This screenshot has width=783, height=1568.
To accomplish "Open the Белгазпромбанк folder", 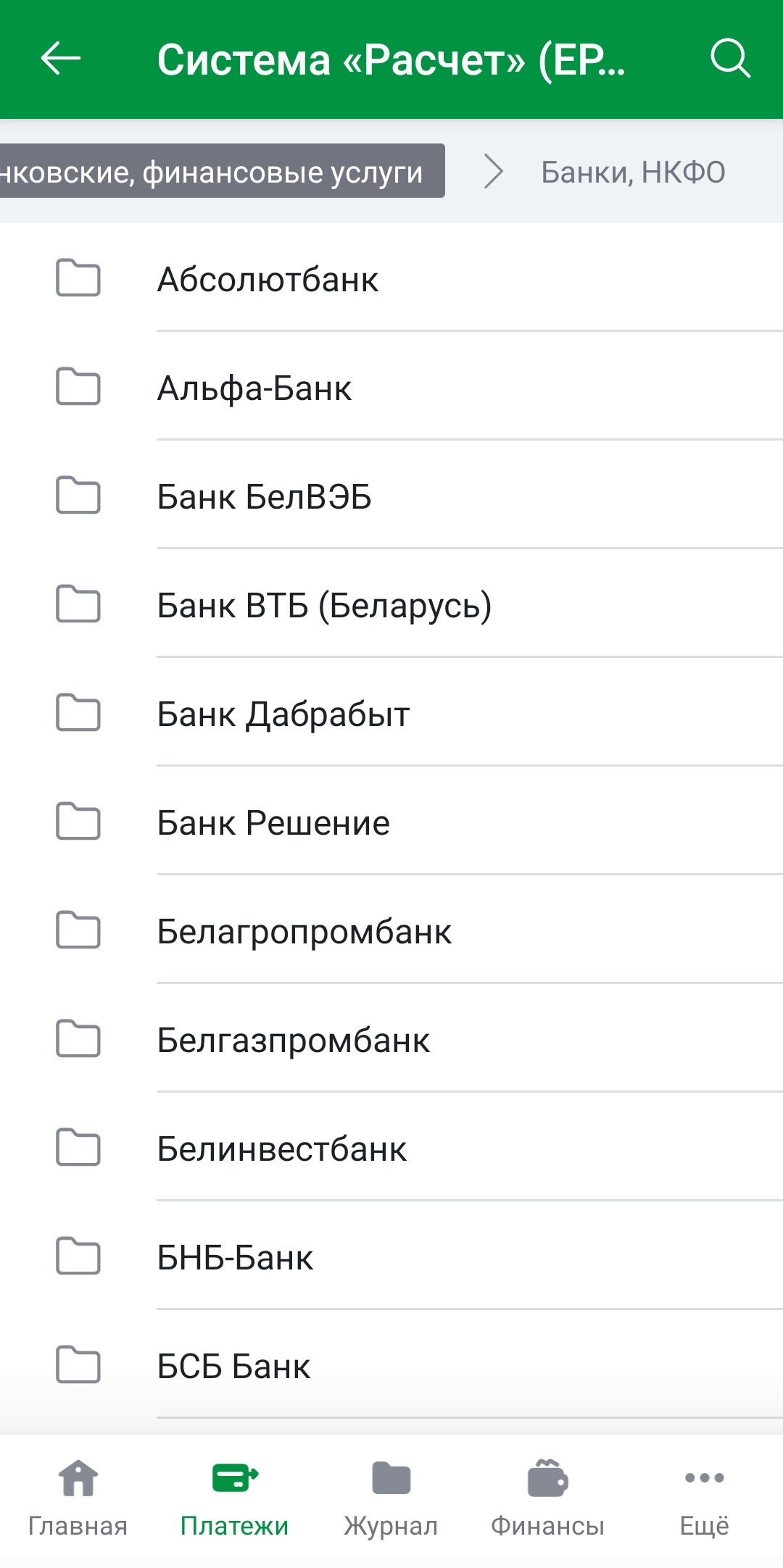I will (x=294, y=1040).
